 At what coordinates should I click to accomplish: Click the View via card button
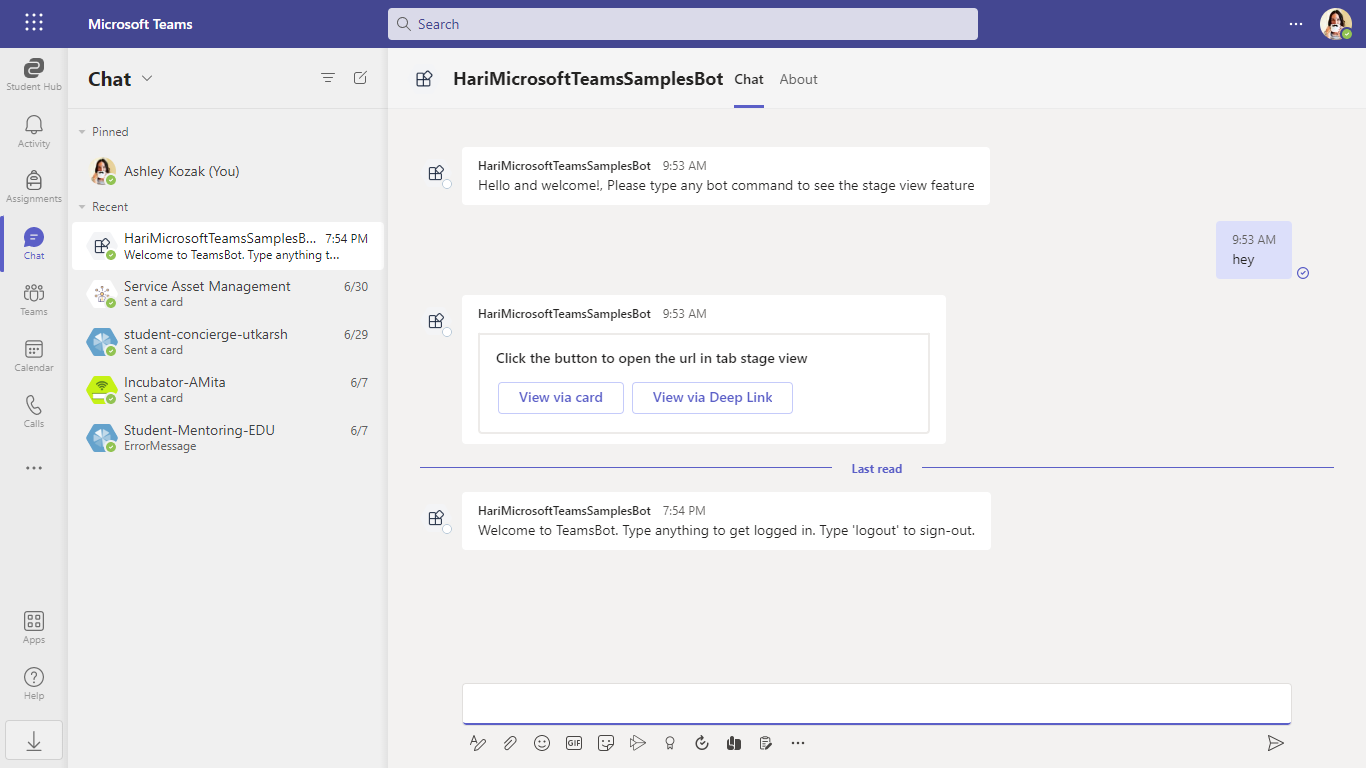coord(561,397)
